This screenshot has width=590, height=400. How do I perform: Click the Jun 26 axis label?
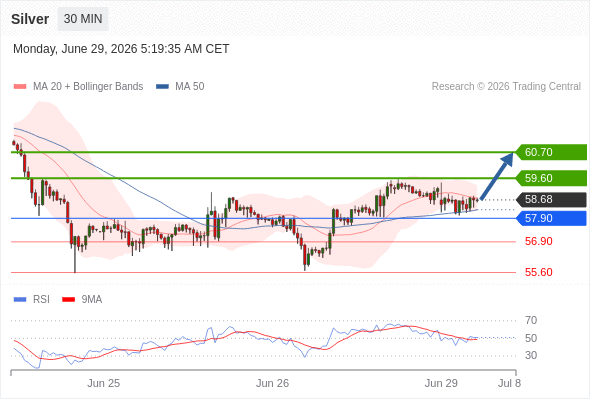[272, 383]
